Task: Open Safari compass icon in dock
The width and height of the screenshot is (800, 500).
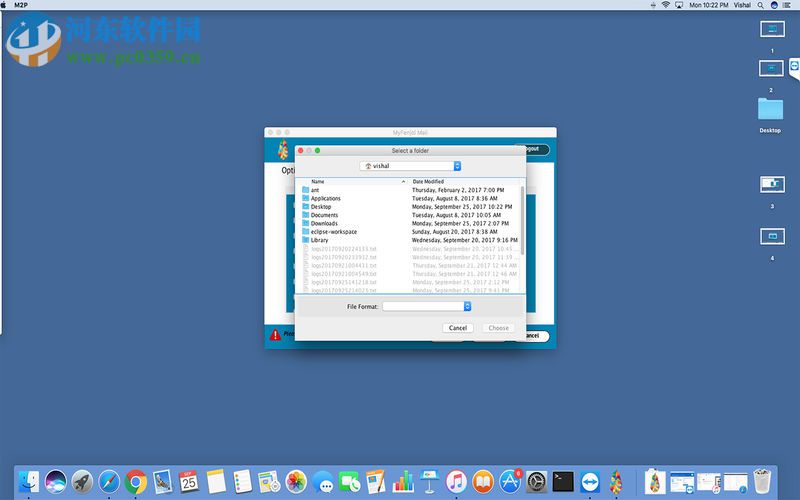Action: pos(109,482)
